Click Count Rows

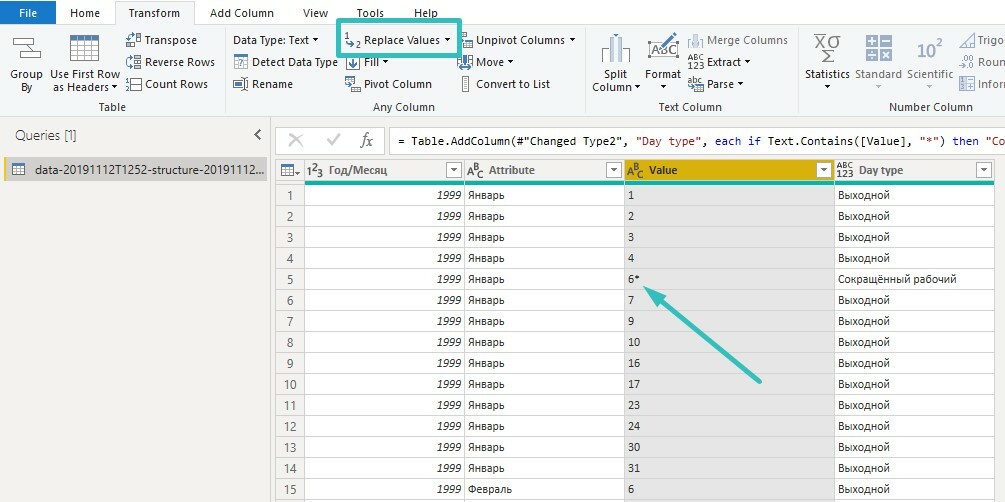click(x=167, y=84)
